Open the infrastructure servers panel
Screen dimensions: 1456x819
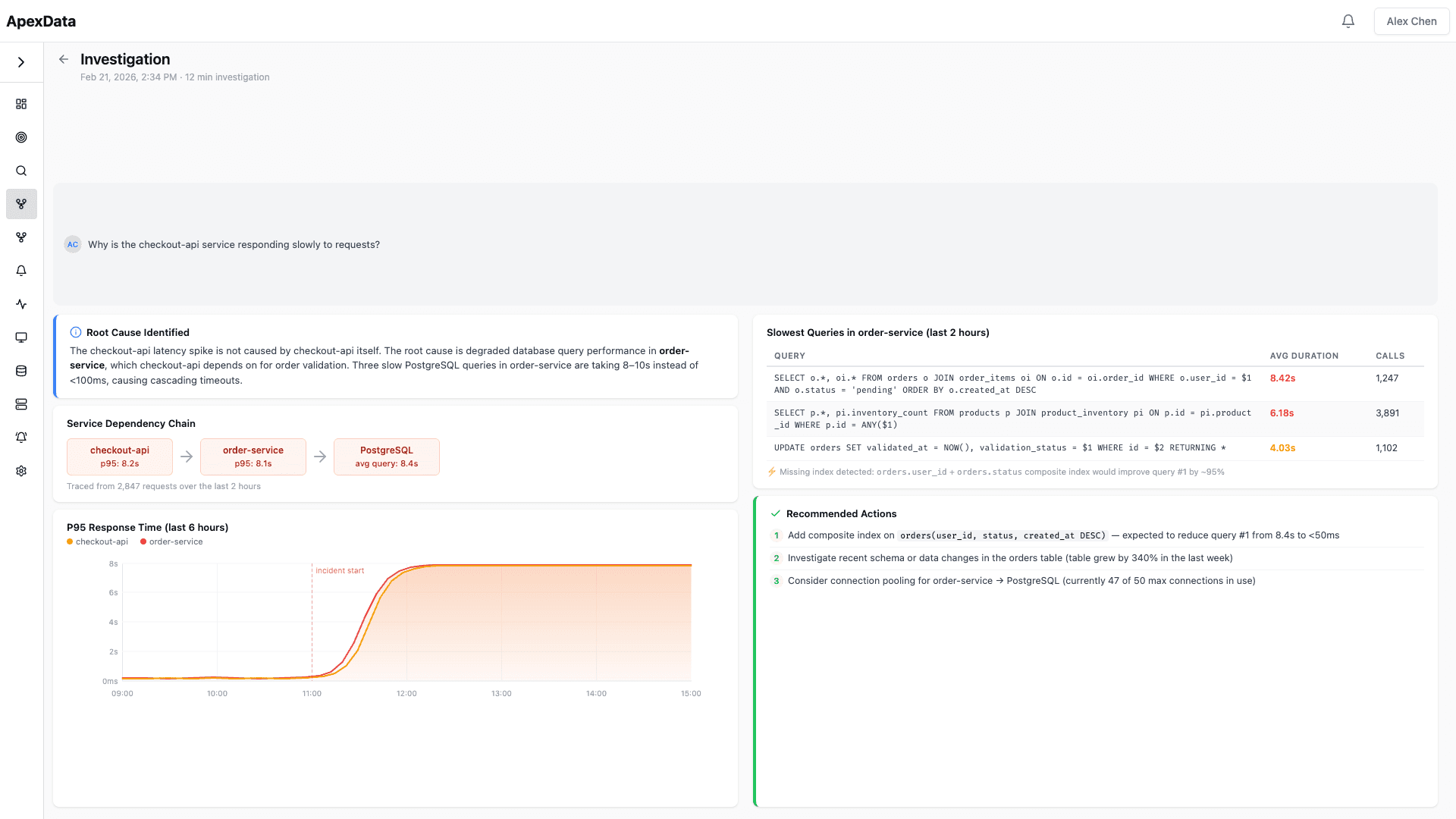tap(21, 404)
